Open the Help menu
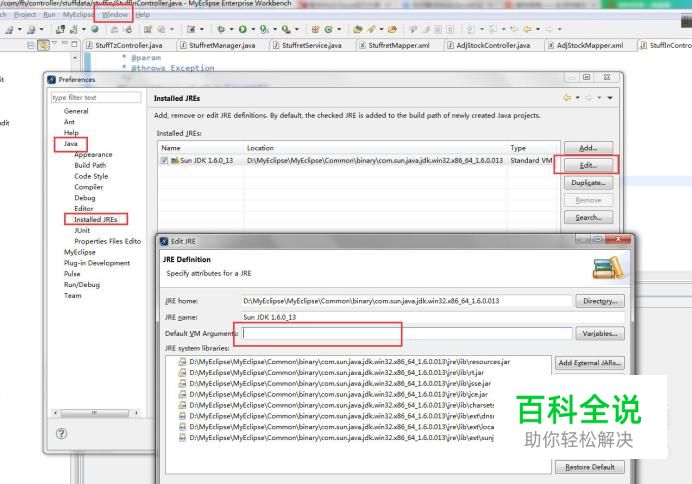The height and width of the screenshot is (484, 692). (143, 15)
